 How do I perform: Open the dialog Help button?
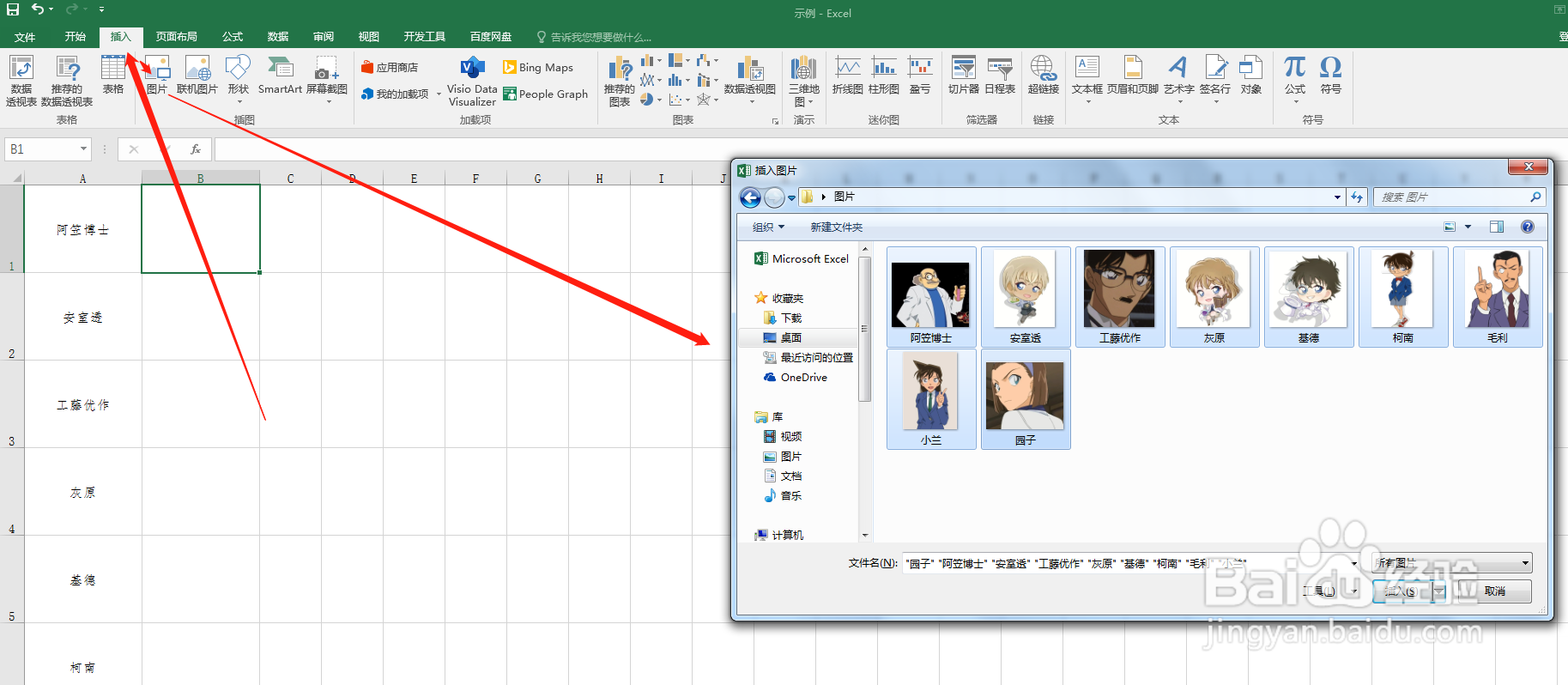click(x=1528, y=227)
